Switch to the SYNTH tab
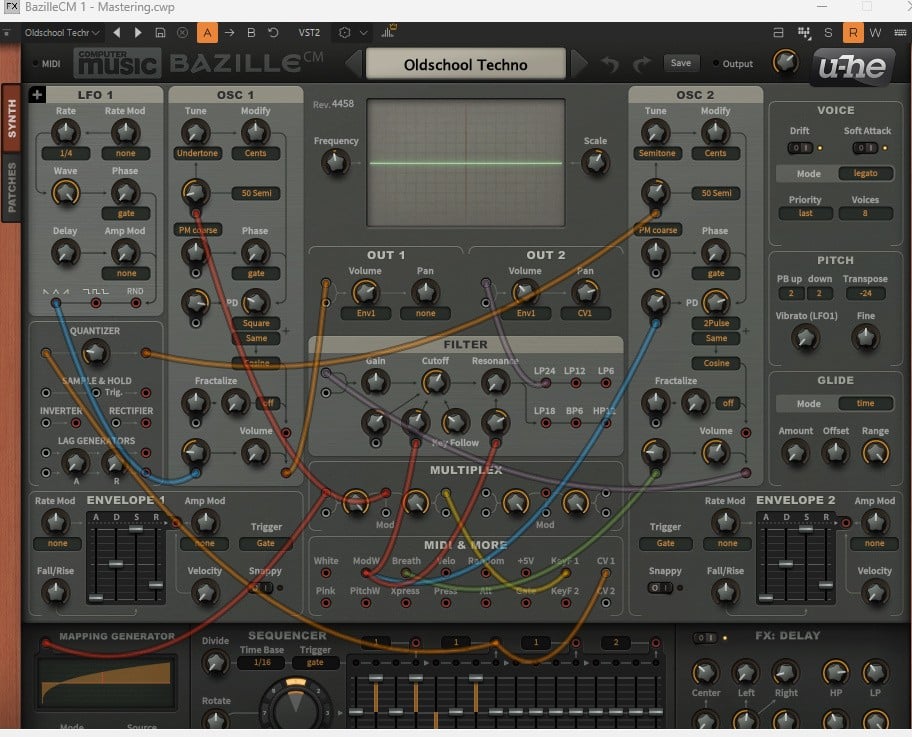 coord(12,119)
